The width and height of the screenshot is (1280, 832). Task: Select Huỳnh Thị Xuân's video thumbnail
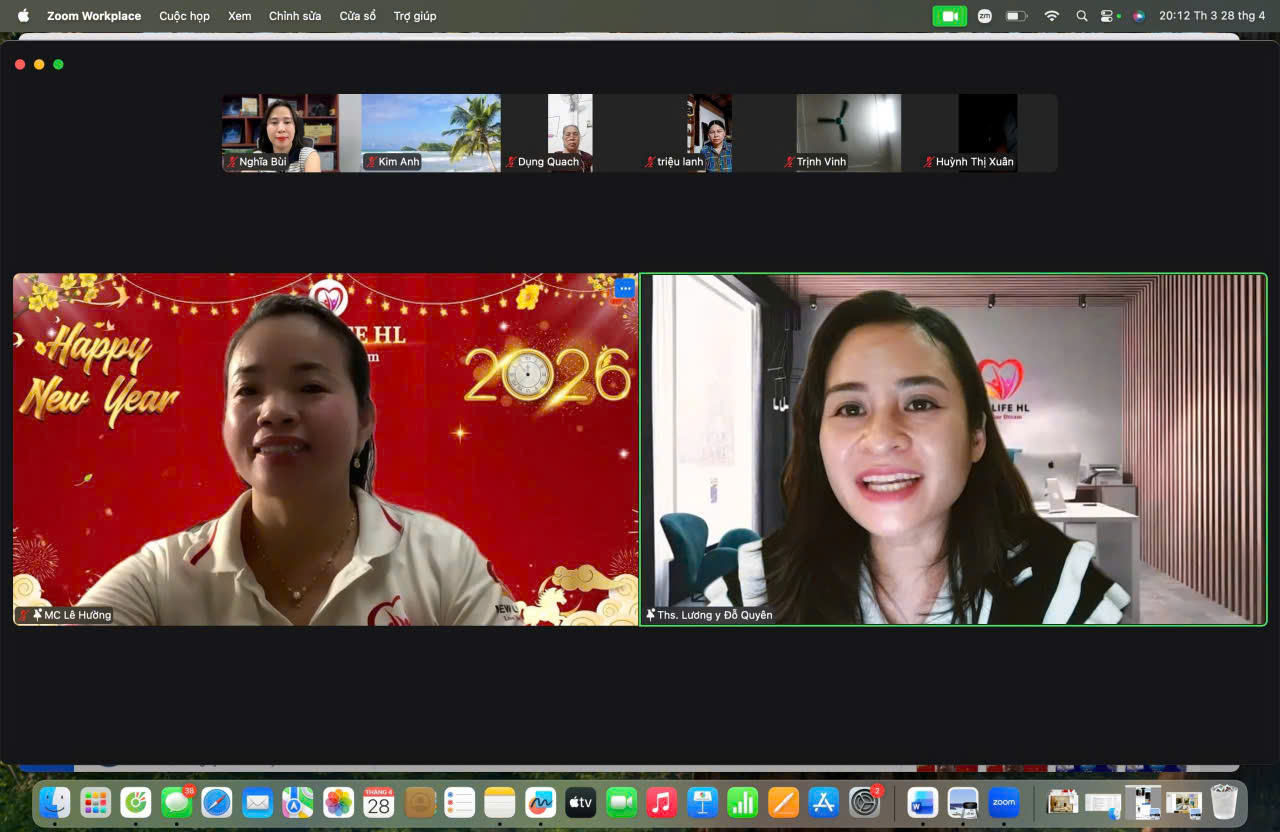[988, 133]
